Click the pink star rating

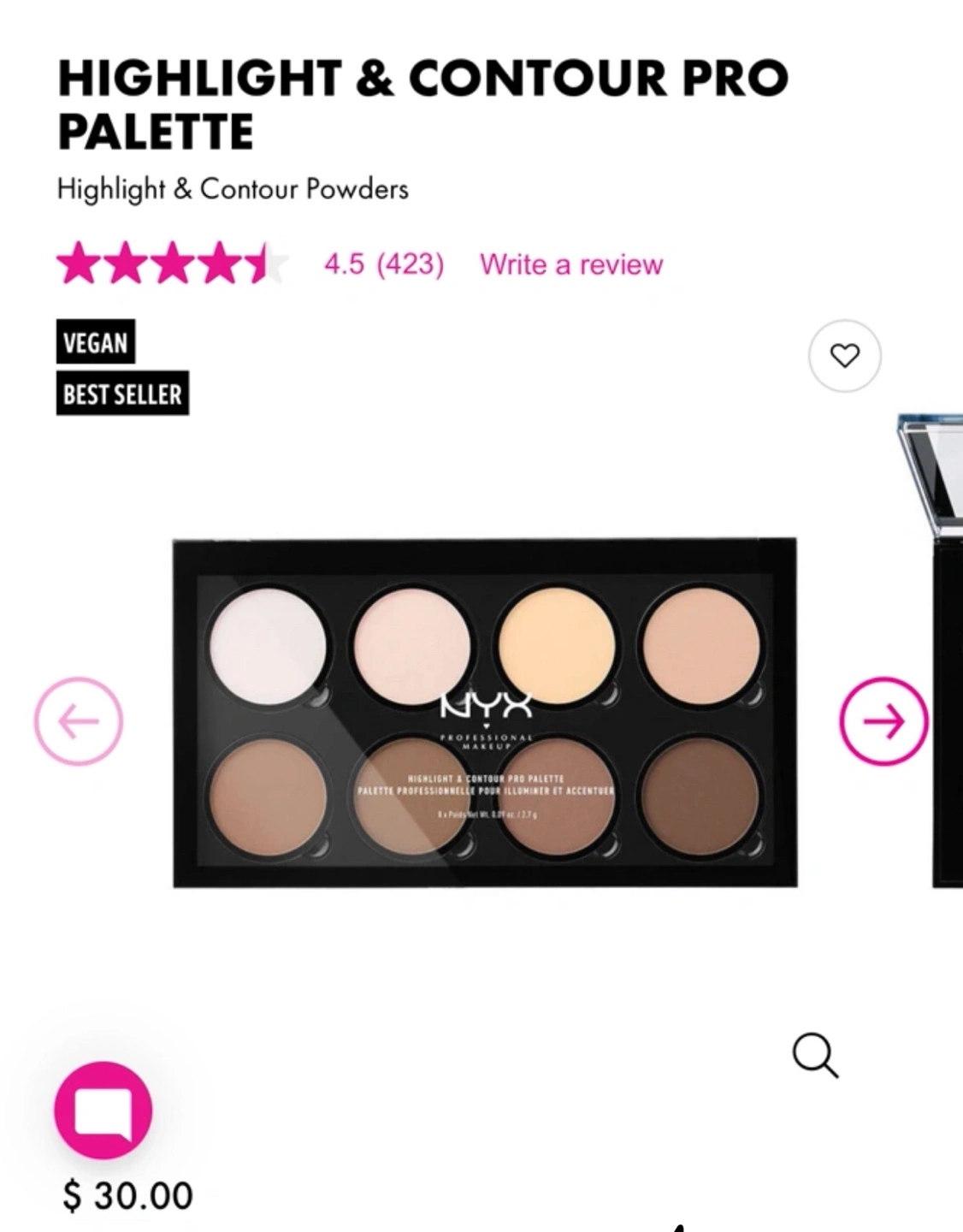tap(173, 263)
